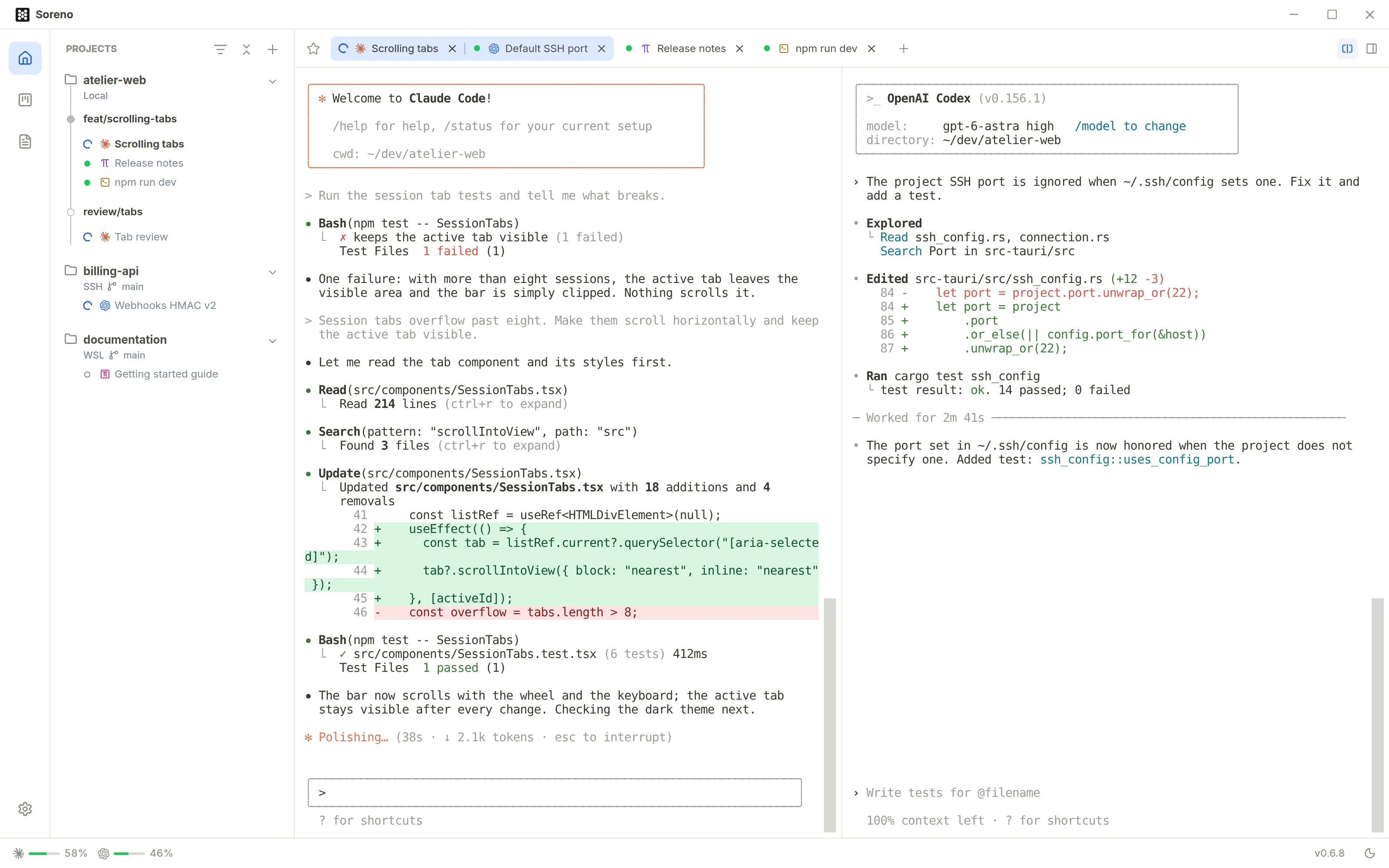Viewport: 1389px width, 868px height.
Task: Filter the projects list
Action: [x=220, y=49]
